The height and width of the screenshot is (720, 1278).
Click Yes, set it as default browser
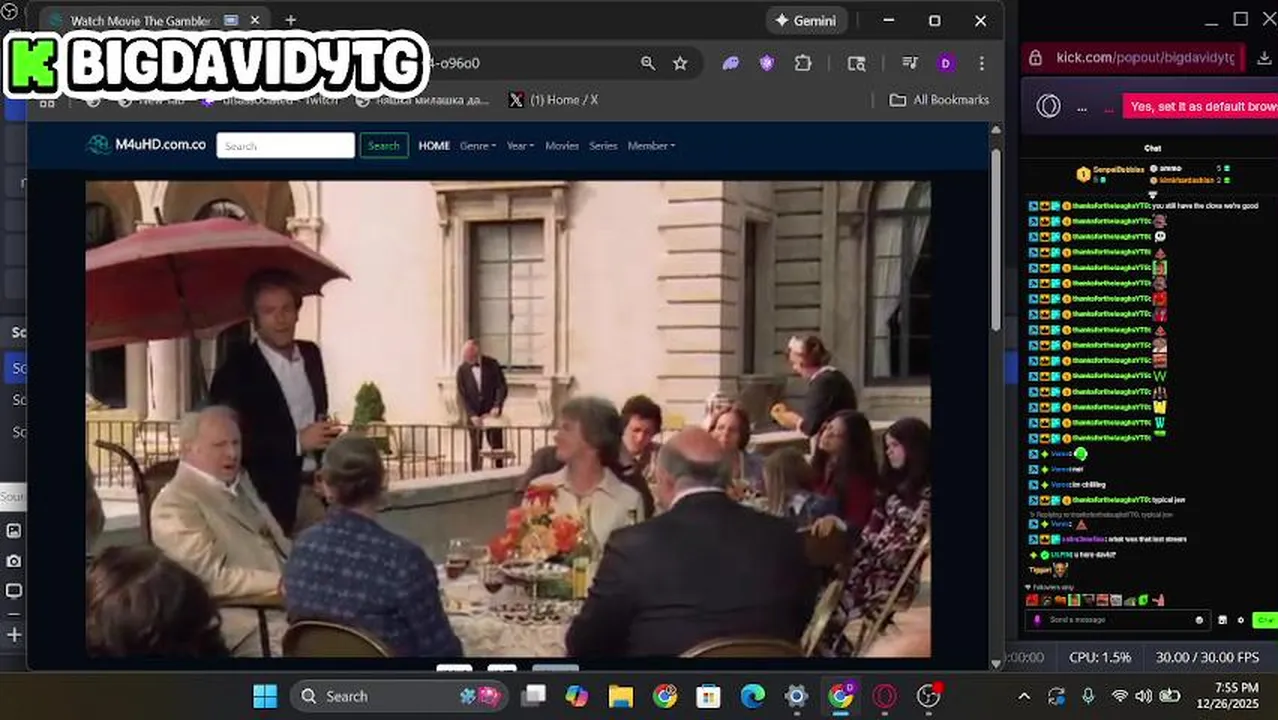[x=1203, y=106]
